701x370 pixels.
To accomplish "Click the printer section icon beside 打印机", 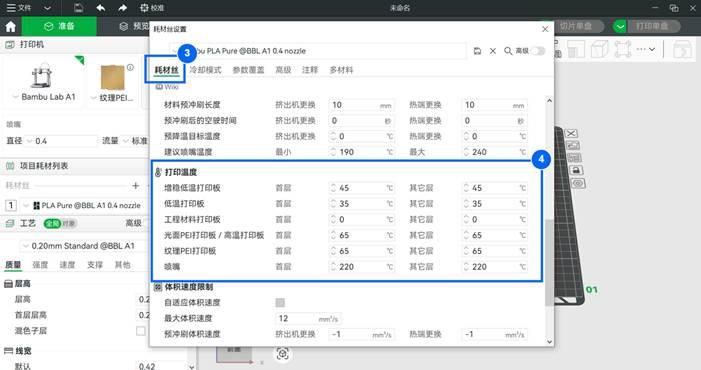I will (9, 44).
